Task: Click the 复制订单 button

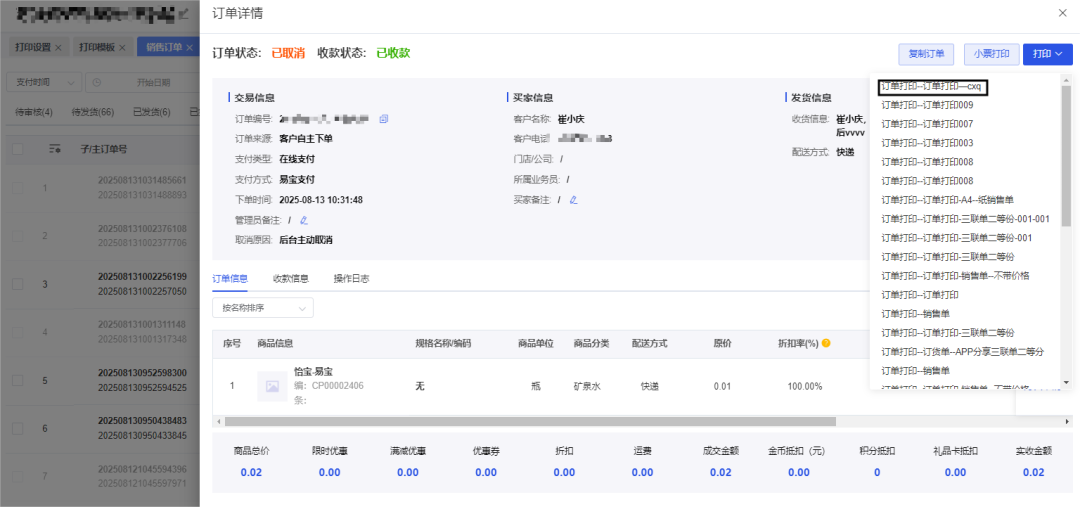Action: 926,54
